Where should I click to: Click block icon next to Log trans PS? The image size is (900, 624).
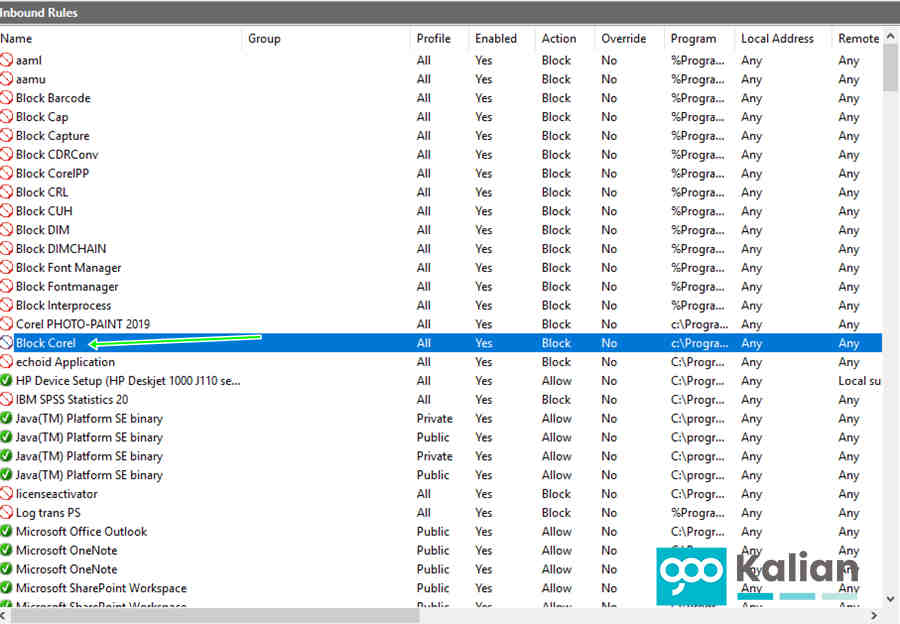(x=6, y=513)
